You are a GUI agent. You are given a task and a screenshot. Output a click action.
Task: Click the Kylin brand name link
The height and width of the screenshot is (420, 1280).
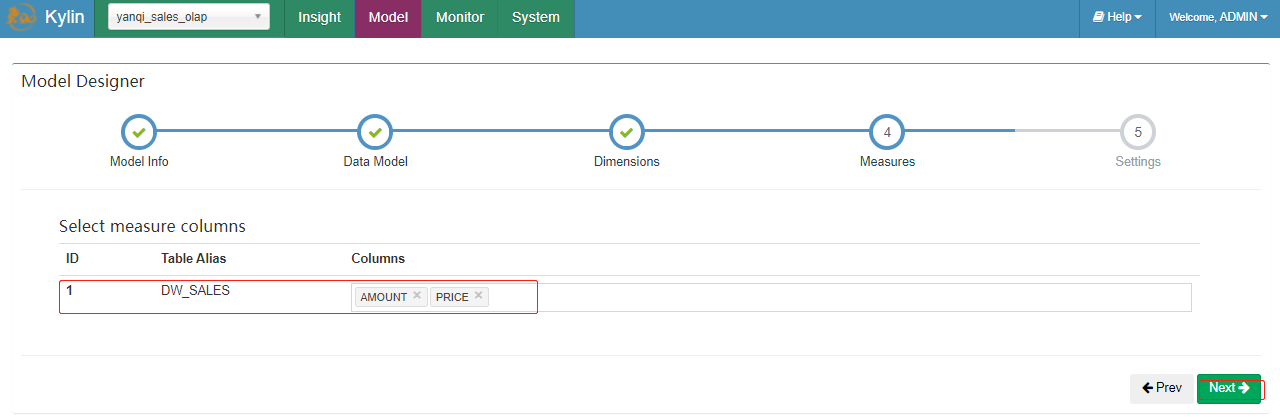(x=65, y=18)
